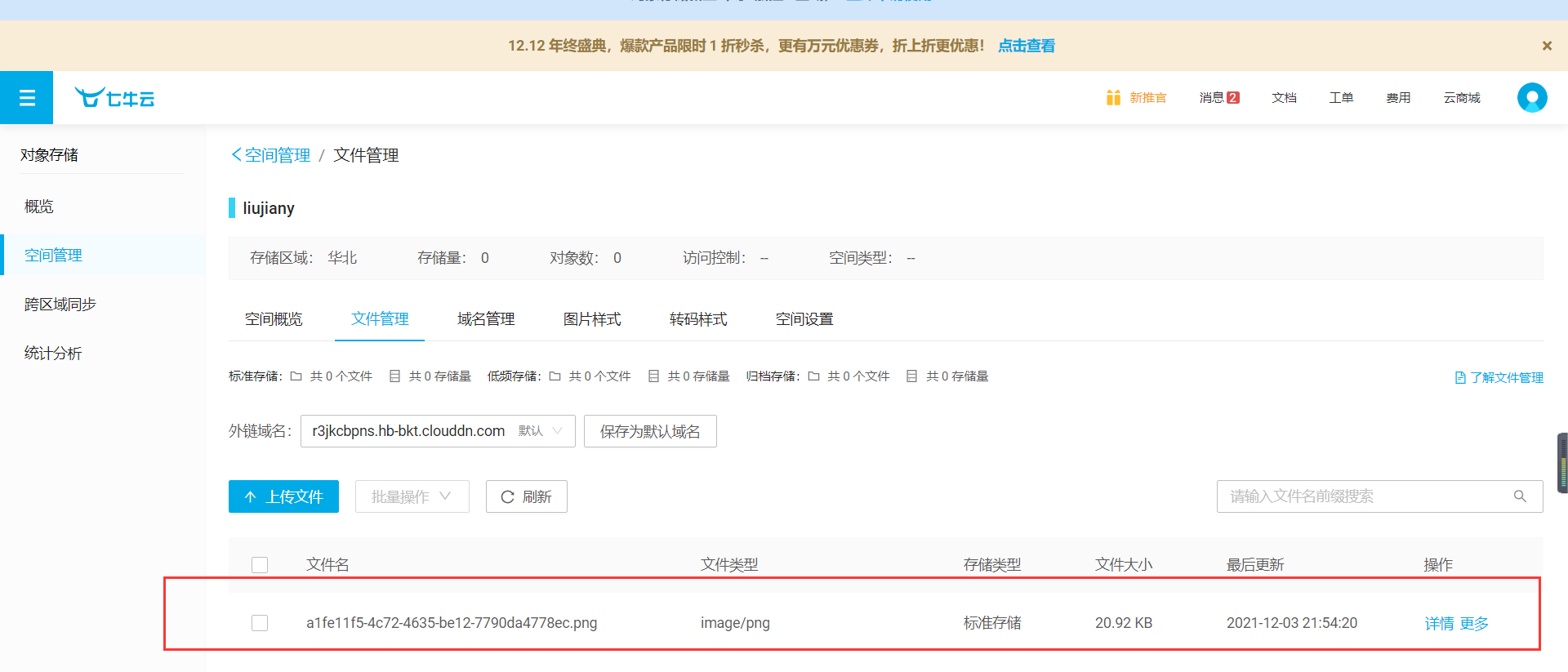Click low-frequency storage capacity icon
Image resolution: width=1568 pixels, height=672 pixels.
click(x=654, y=376)
